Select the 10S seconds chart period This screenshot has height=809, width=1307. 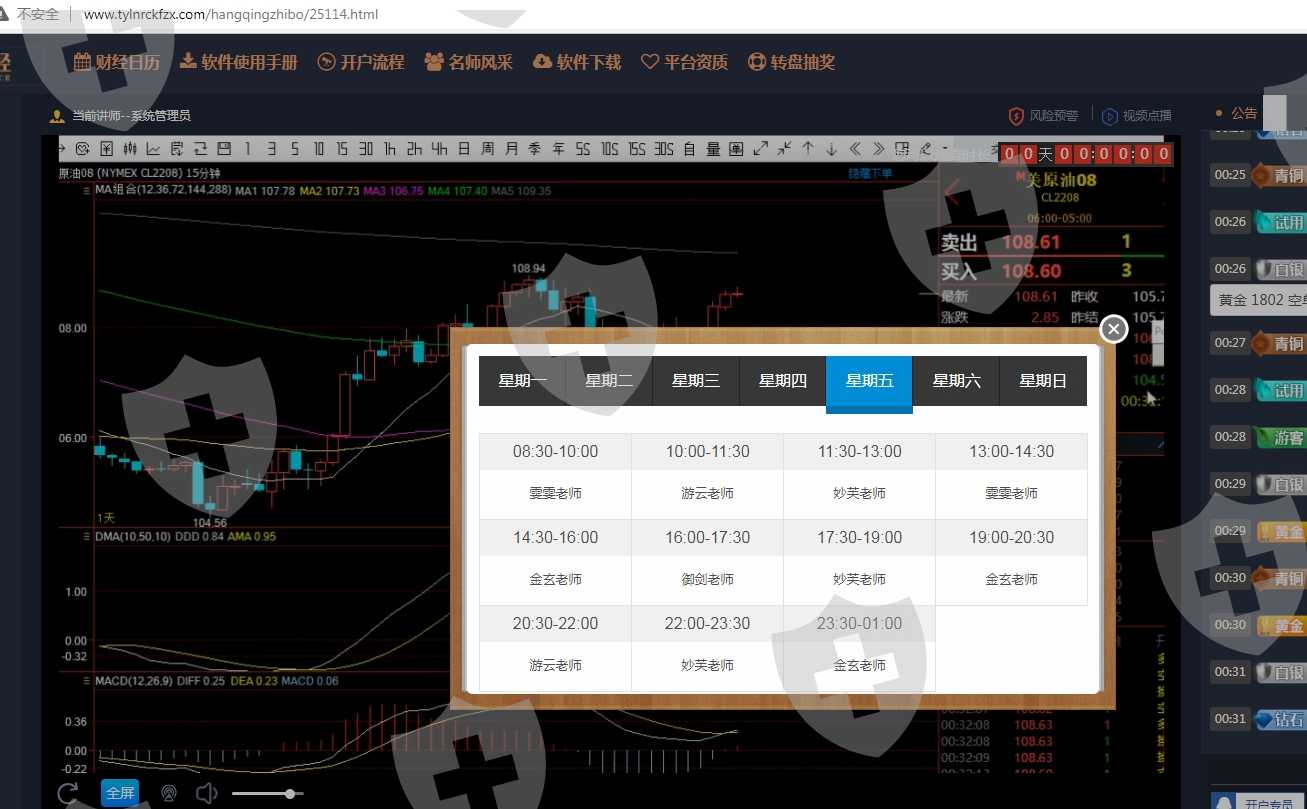(x=610, y=149)
